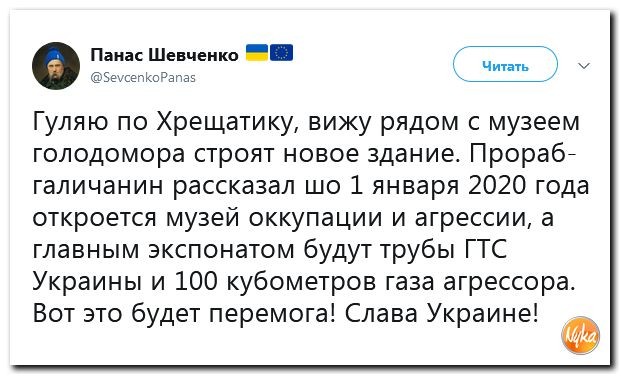
Task: Click the abbreviation "ГТС" in tweet
Action: coord(485,250)
